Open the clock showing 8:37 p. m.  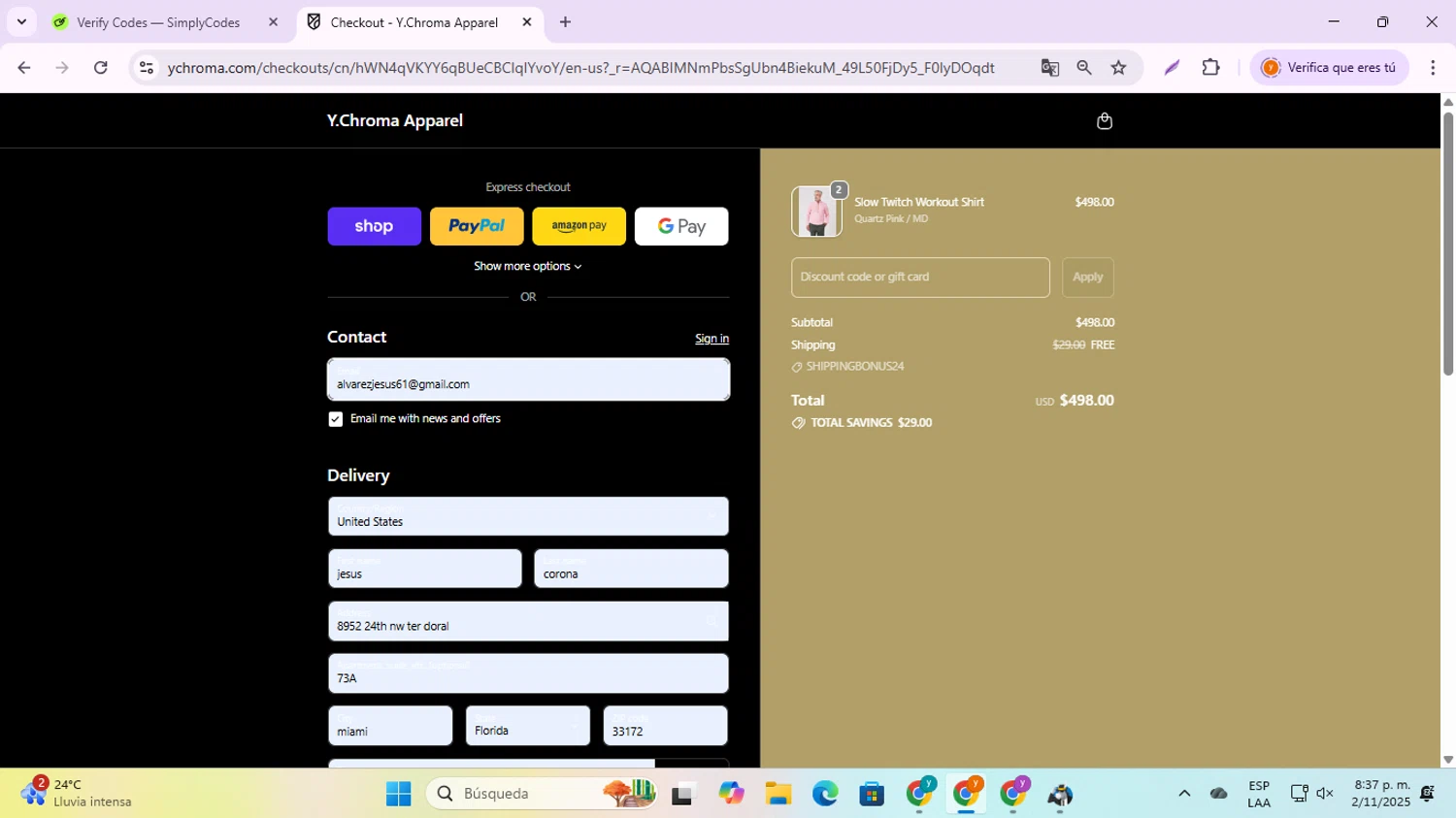1382,794
